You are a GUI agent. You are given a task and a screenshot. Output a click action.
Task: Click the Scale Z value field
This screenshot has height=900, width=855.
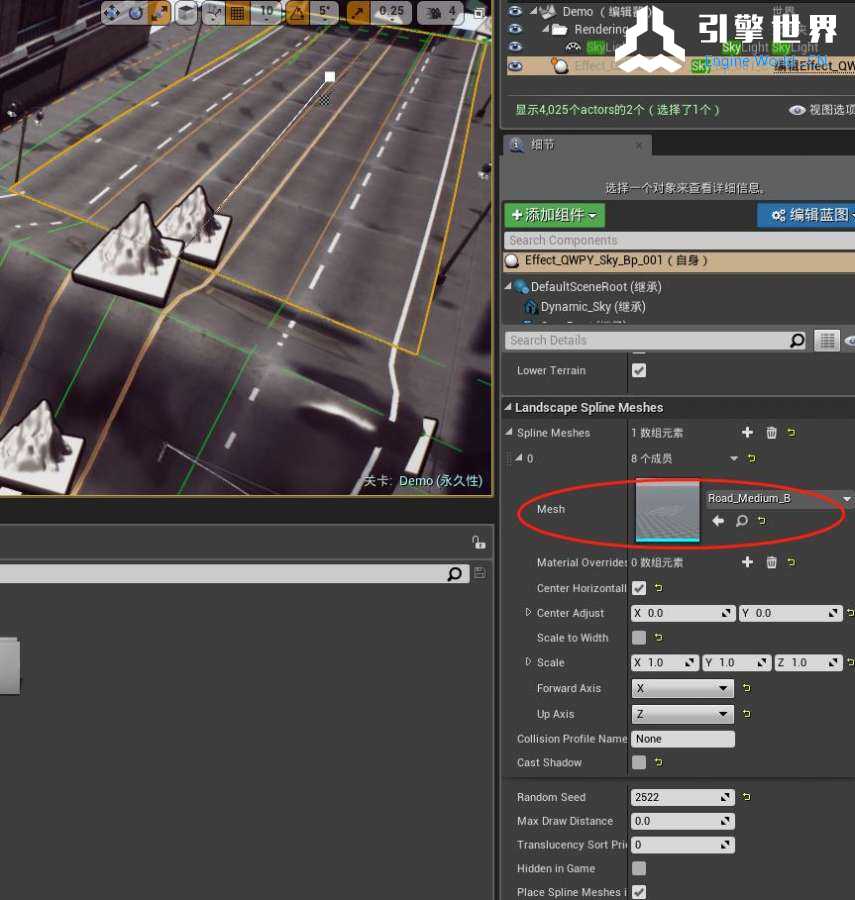808,663
